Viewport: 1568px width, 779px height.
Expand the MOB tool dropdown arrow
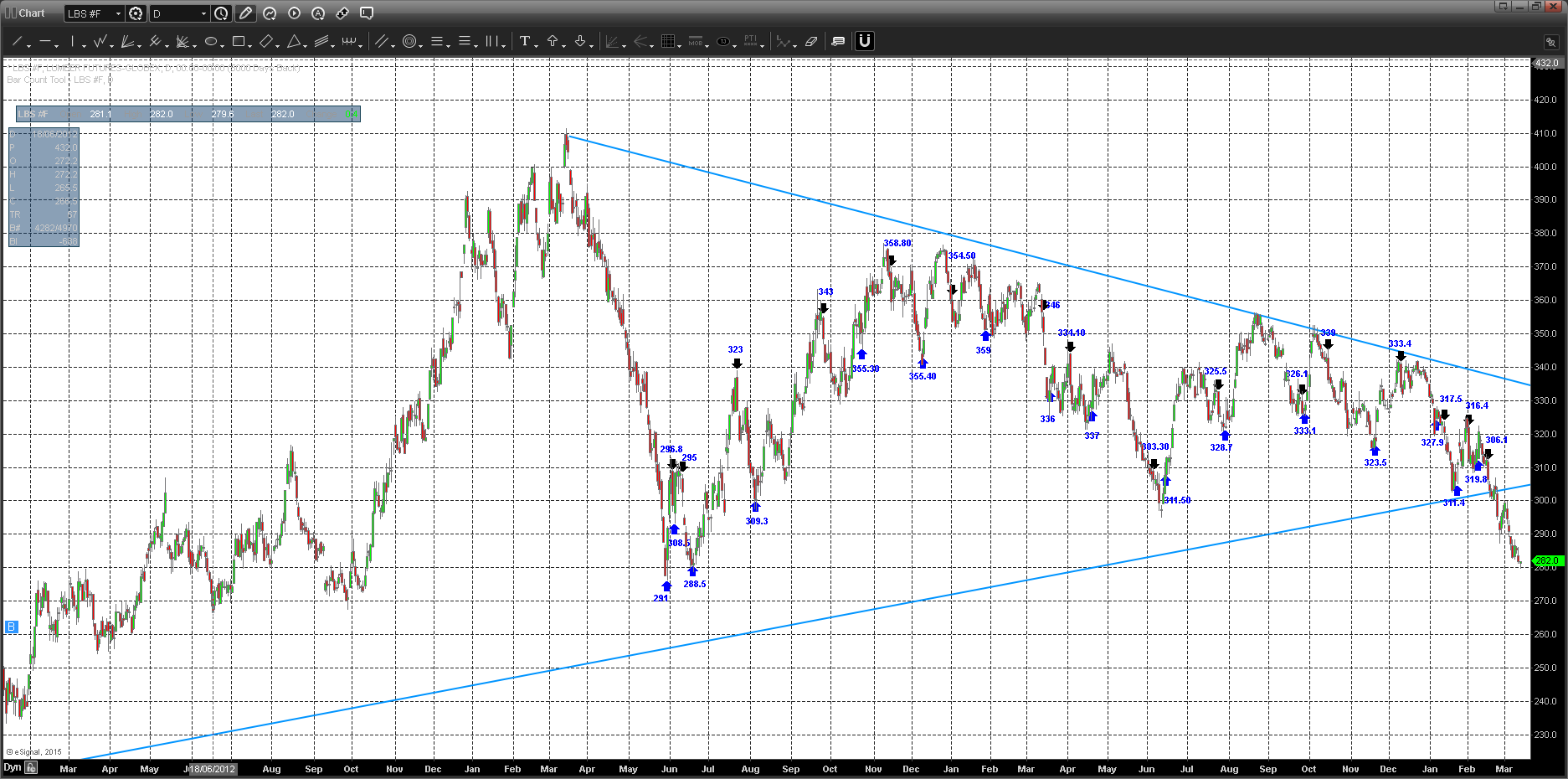point(707,45)
